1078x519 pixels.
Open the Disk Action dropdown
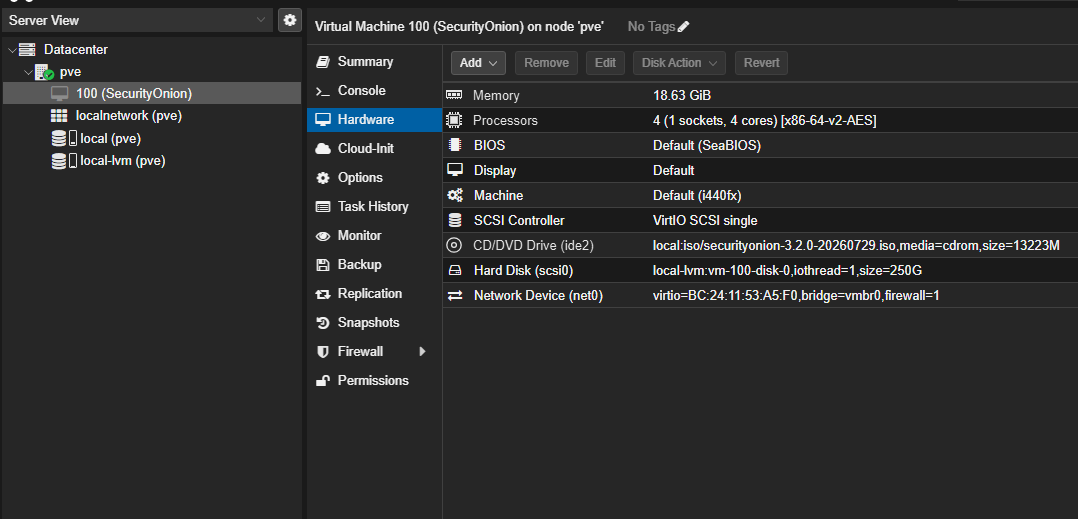(x=679, y=63)
